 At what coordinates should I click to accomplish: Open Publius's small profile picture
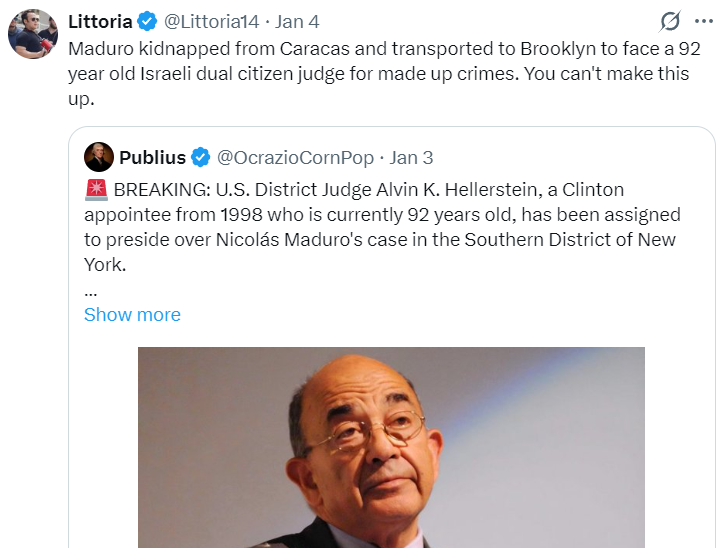[99, 157]
